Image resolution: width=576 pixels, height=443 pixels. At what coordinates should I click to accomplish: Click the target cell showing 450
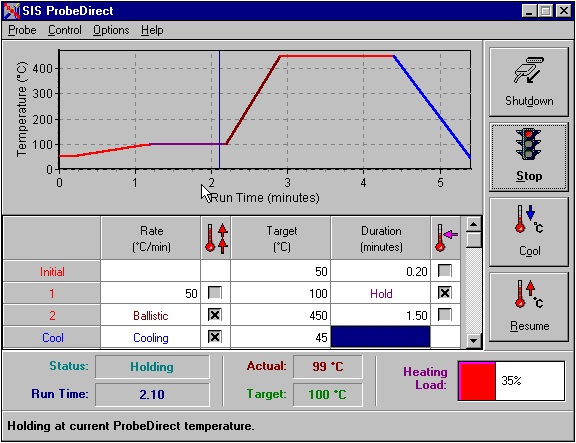coord(281,315)
